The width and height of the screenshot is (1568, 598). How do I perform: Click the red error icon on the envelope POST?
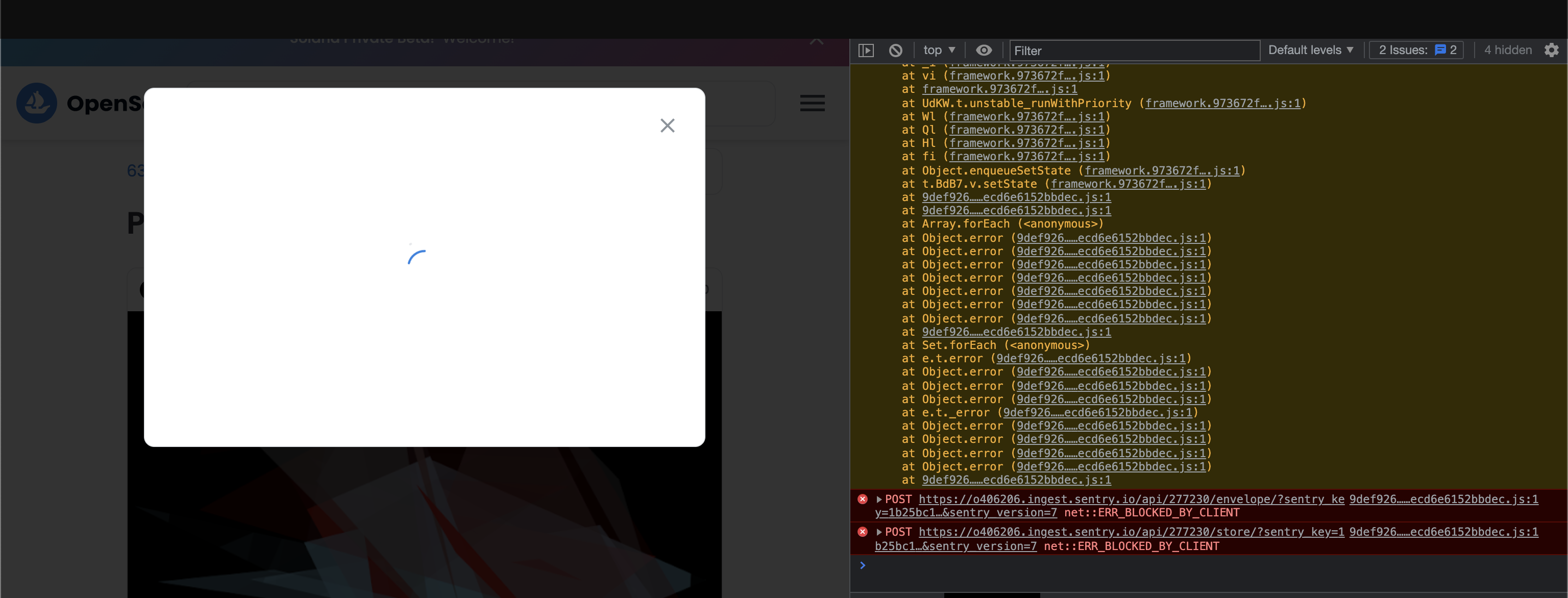[x=862, y=500]
